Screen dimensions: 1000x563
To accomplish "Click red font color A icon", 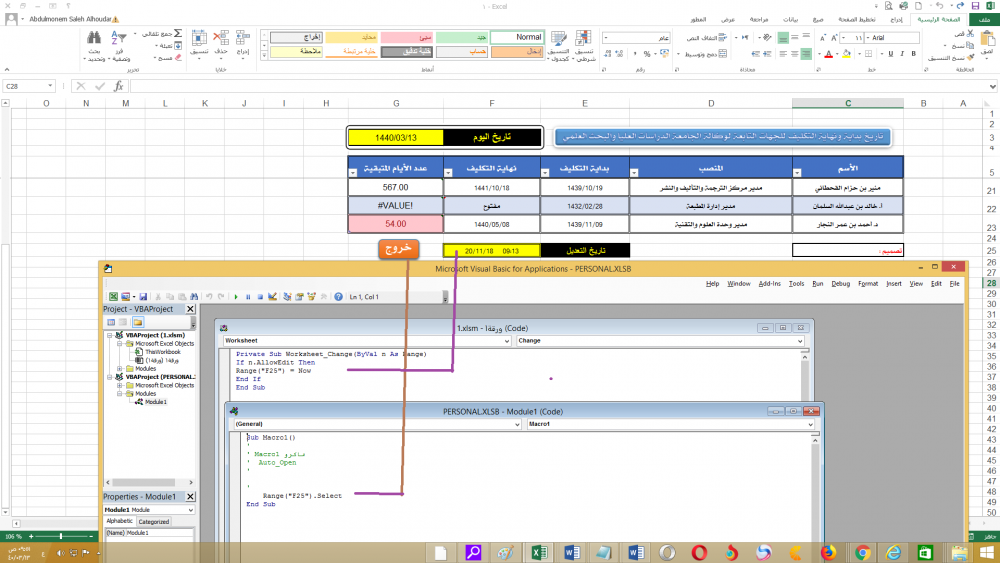I will tap(828, 54).
